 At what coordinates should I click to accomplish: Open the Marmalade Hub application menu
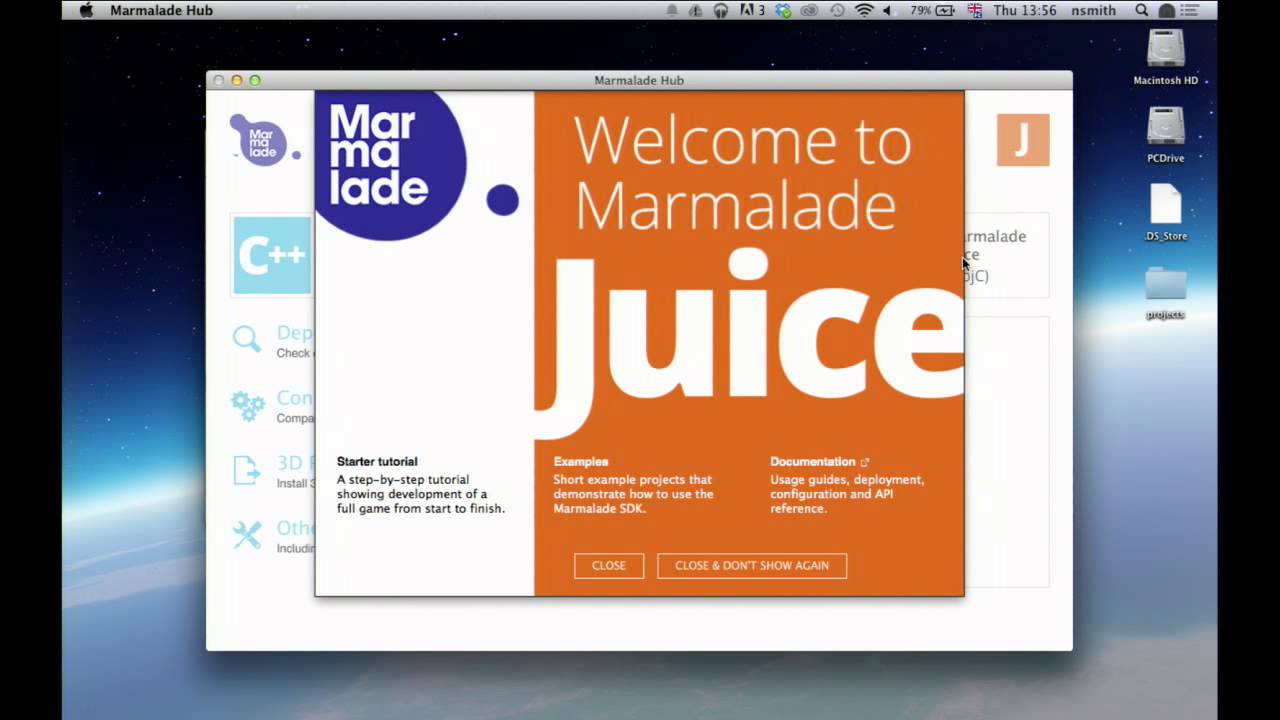(x=161, y=10)
